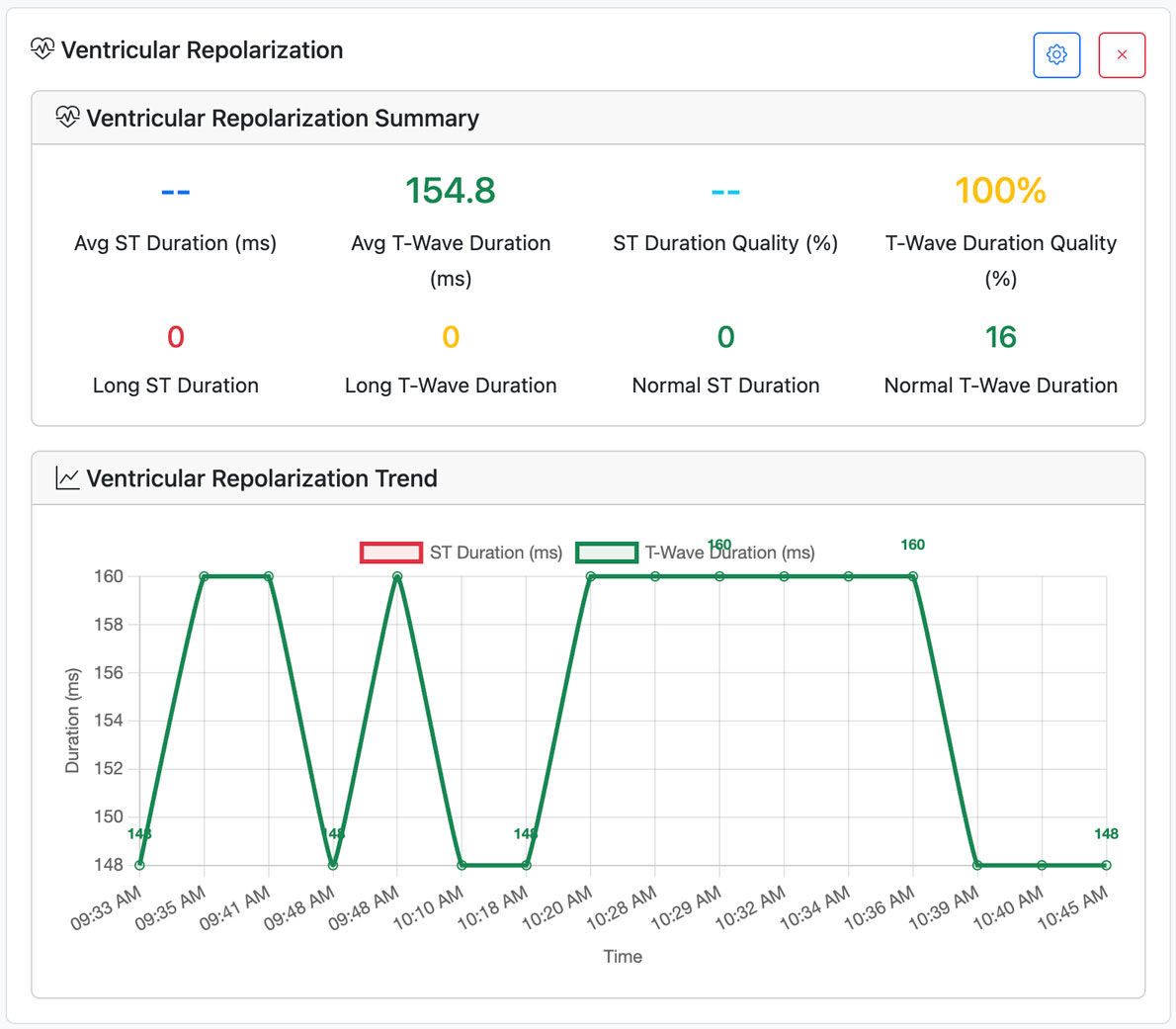This screenshot has width=1176, height=1029.
Task: Click the green T-Wave Duration legend swatch
Action: point(607,553)
